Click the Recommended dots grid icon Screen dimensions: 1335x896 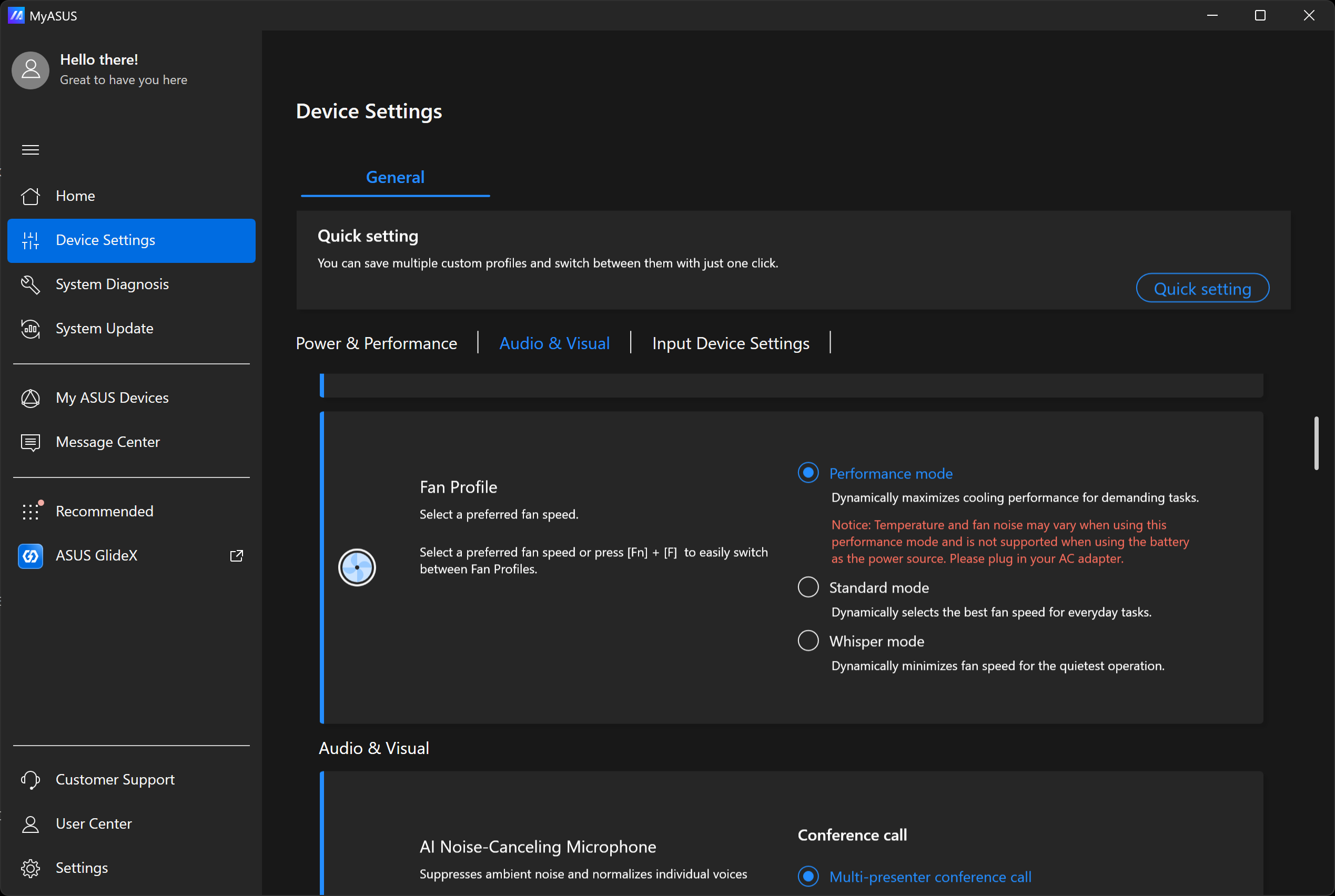[32, 510]
